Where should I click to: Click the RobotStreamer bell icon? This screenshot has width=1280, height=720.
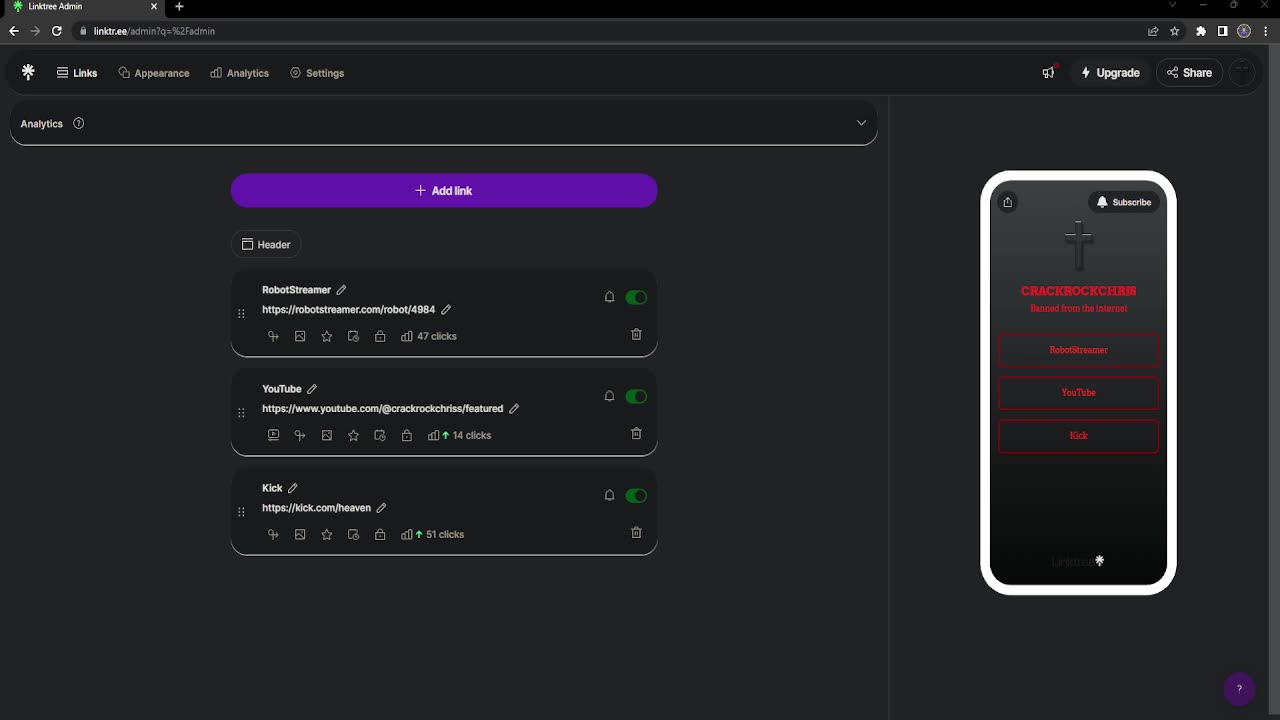pyautogui.click(x=609, y=297)
